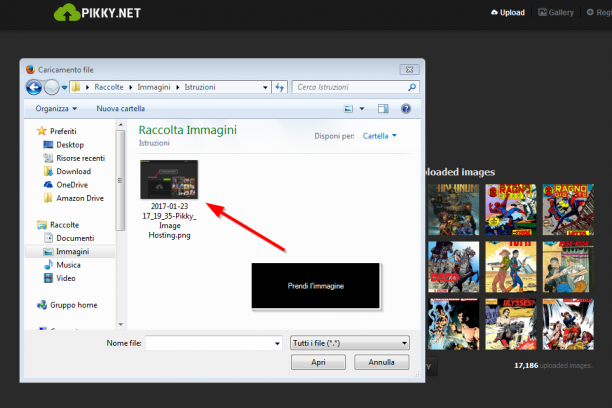Click navigation pane scrollbar down arrow
This screenshot has height=408, width=612.
[x=121, y=324]
